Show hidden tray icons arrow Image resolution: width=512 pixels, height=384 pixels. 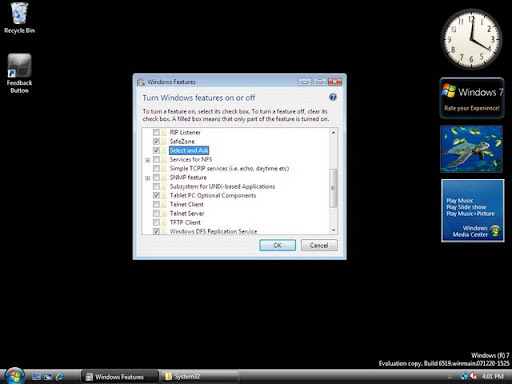coord(450,377)
